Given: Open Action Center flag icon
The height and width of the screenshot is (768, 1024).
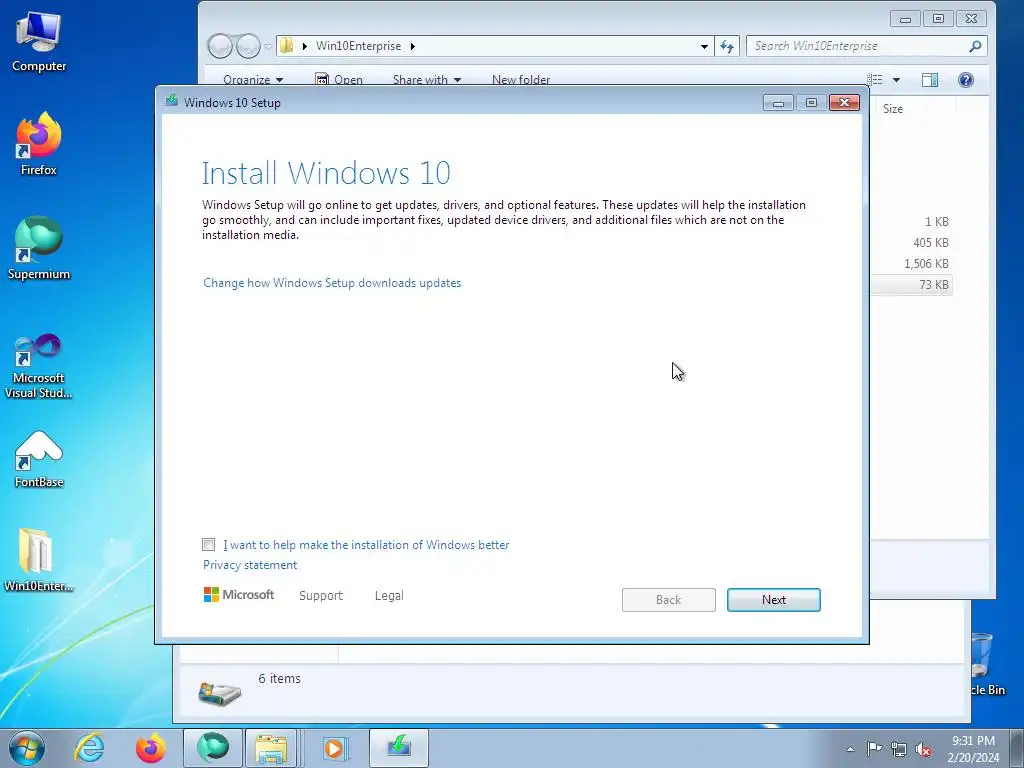Looking at the screenshot, I should pos(874,749).
